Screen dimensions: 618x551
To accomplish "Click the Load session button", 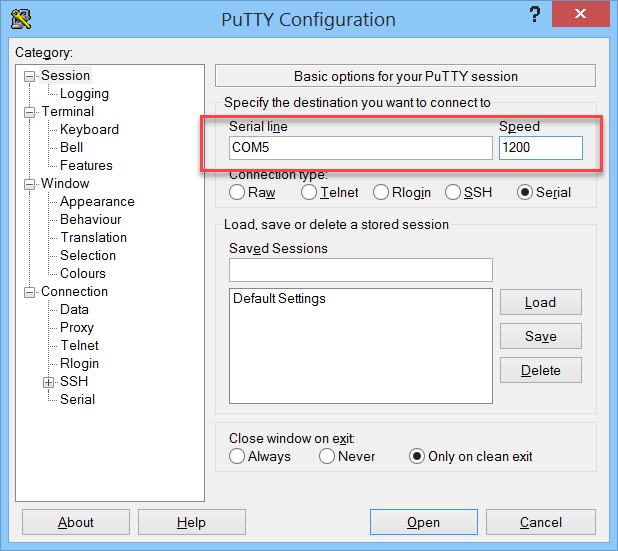I will (540, 303).
